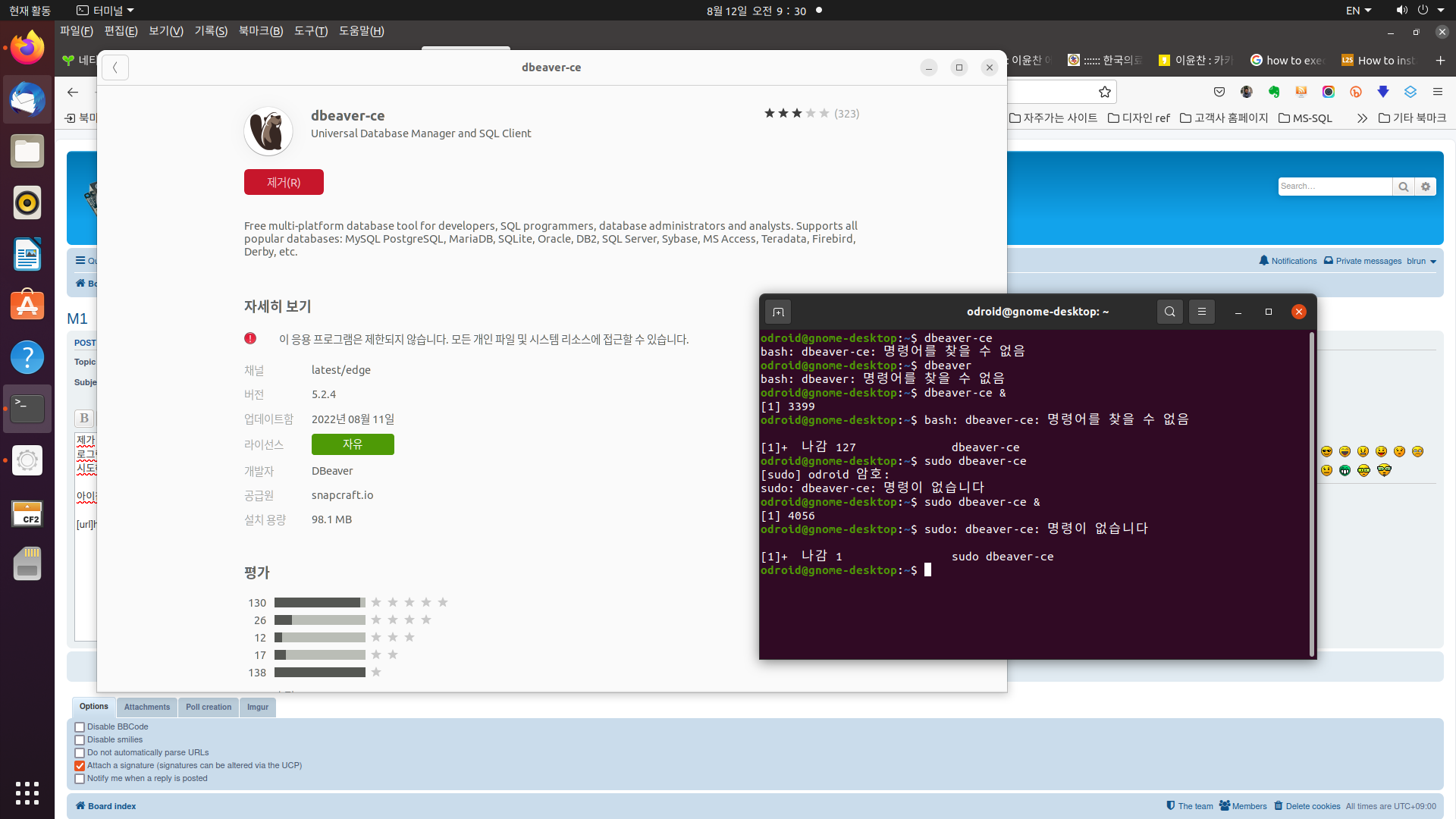Show the applications grid
This screenshot has height=819, width=1456.
click(x=27, y=792)
